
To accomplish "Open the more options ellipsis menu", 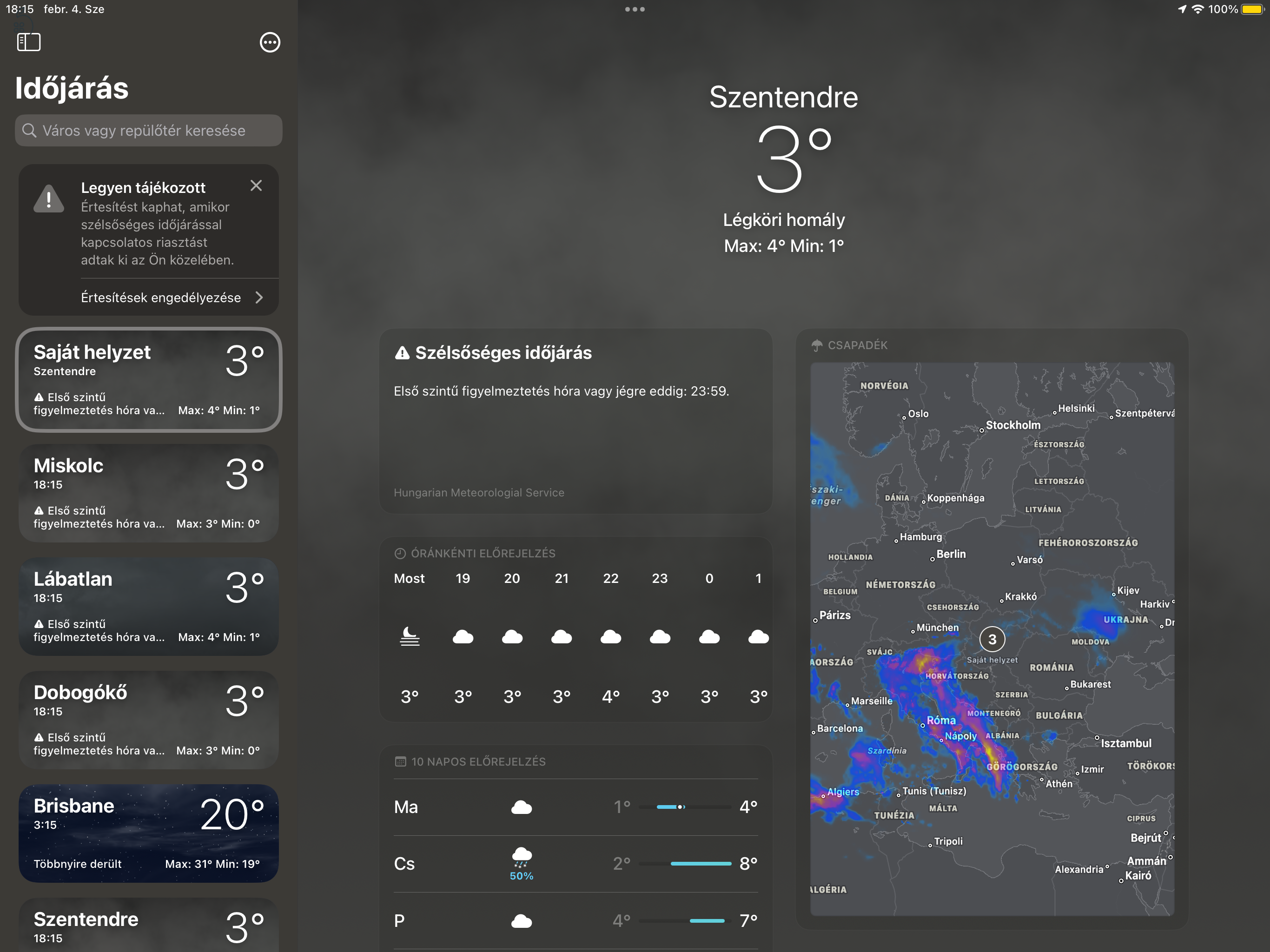I will [270, 42].
